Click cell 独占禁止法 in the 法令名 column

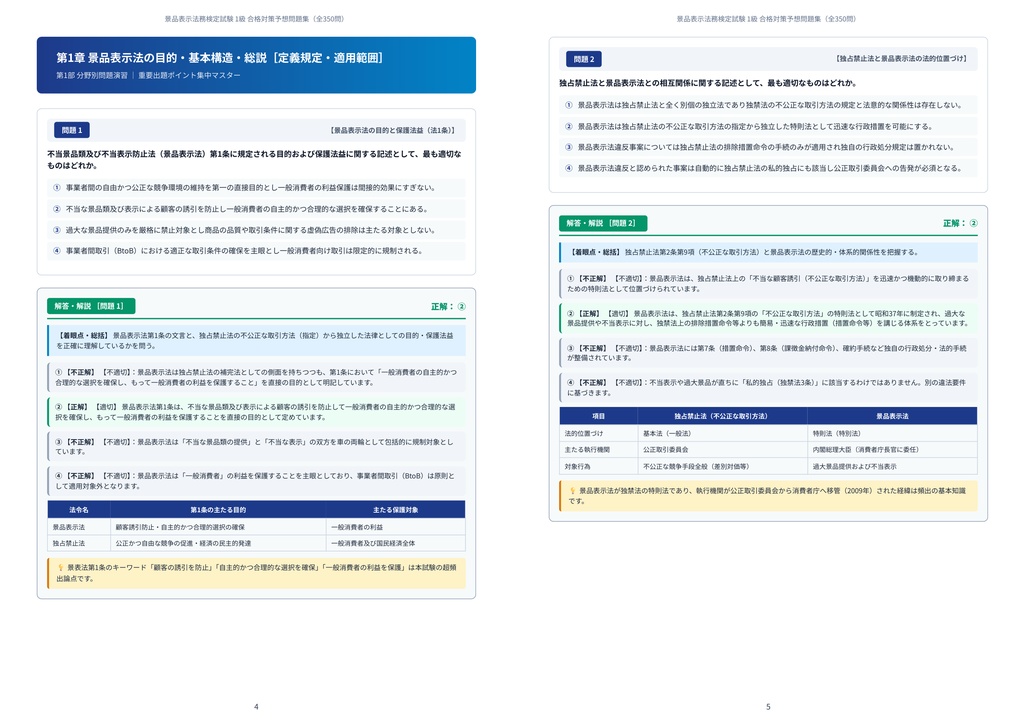[79, 543]
